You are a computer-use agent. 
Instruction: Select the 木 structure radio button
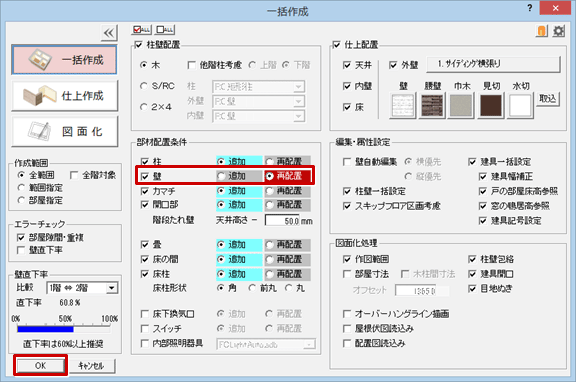click(x=144, y=65)
